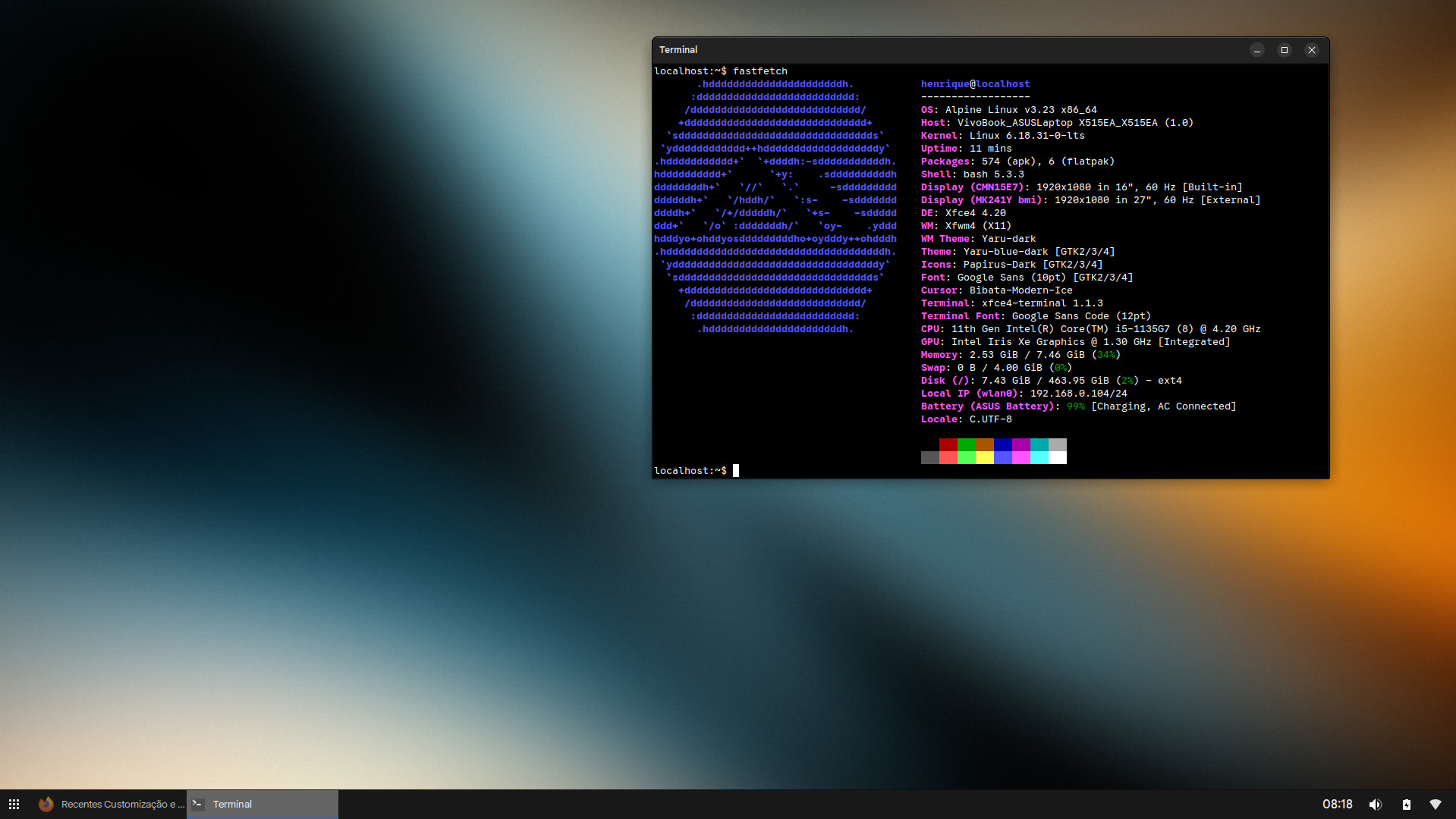Click the OS: Alpine Linux line
The image size is (1456, 819).
click(1008, 110)
